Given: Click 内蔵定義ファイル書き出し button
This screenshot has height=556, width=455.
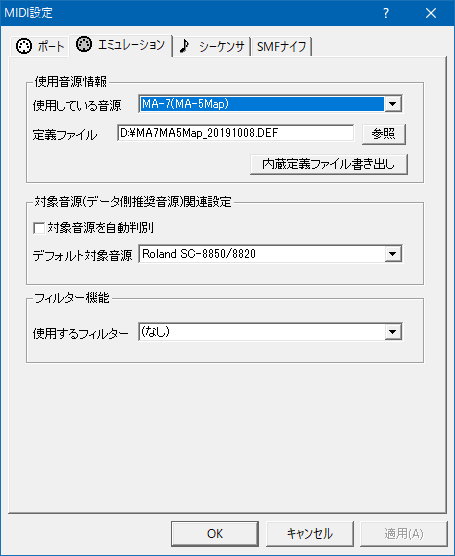Looking at the screenshot, I should tap(329, 164).
